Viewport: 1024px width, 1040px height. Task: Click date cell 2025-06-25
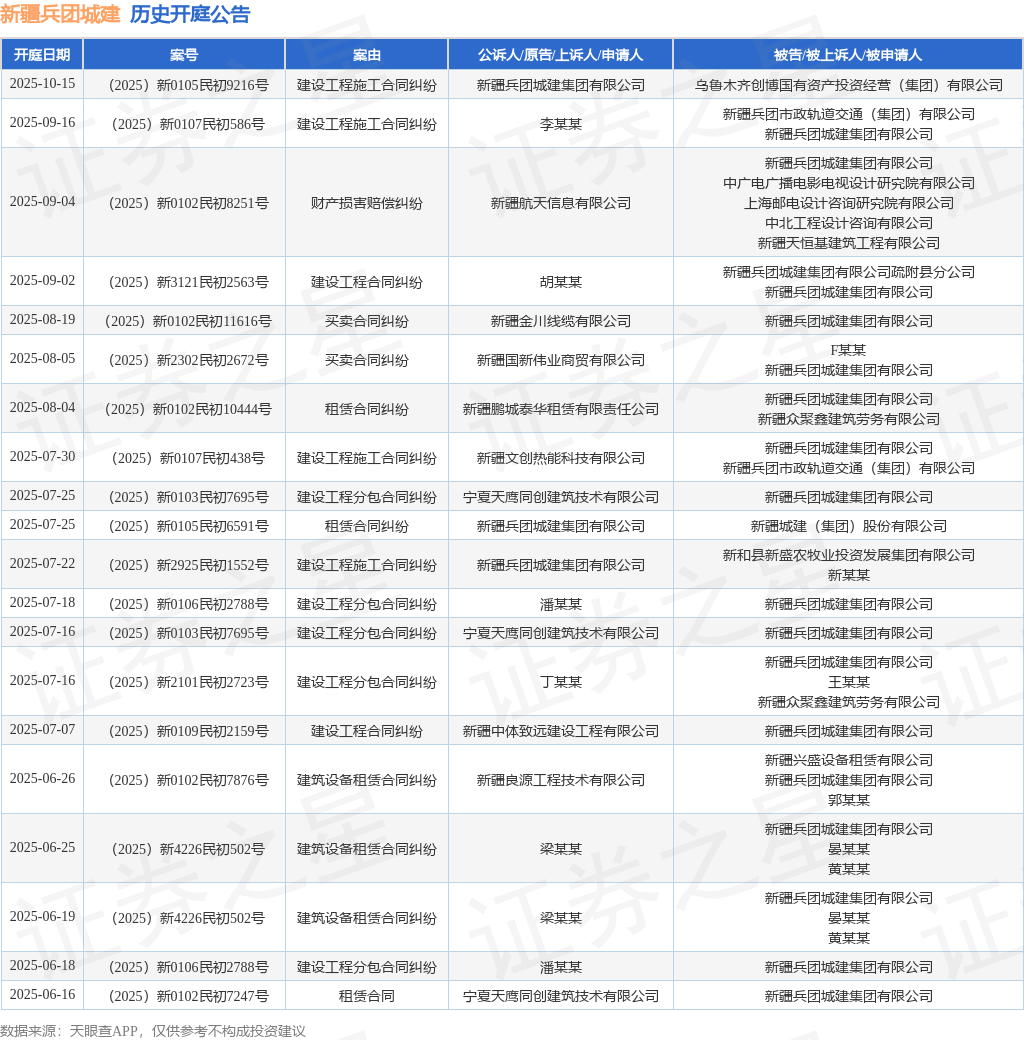(x=42, y=848)
